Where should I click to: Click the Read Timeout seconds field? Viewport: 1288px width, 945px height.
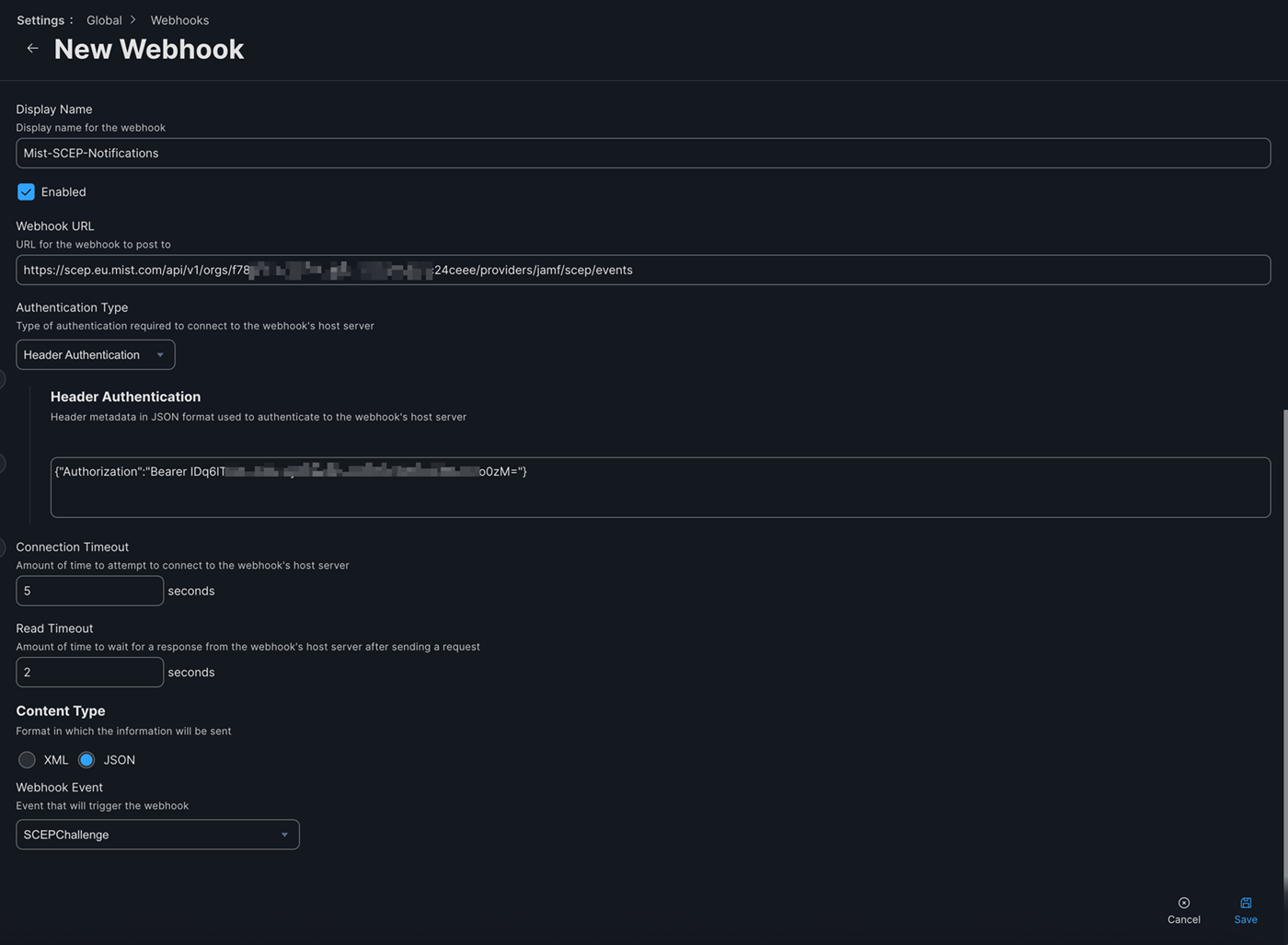coord(89,673)
